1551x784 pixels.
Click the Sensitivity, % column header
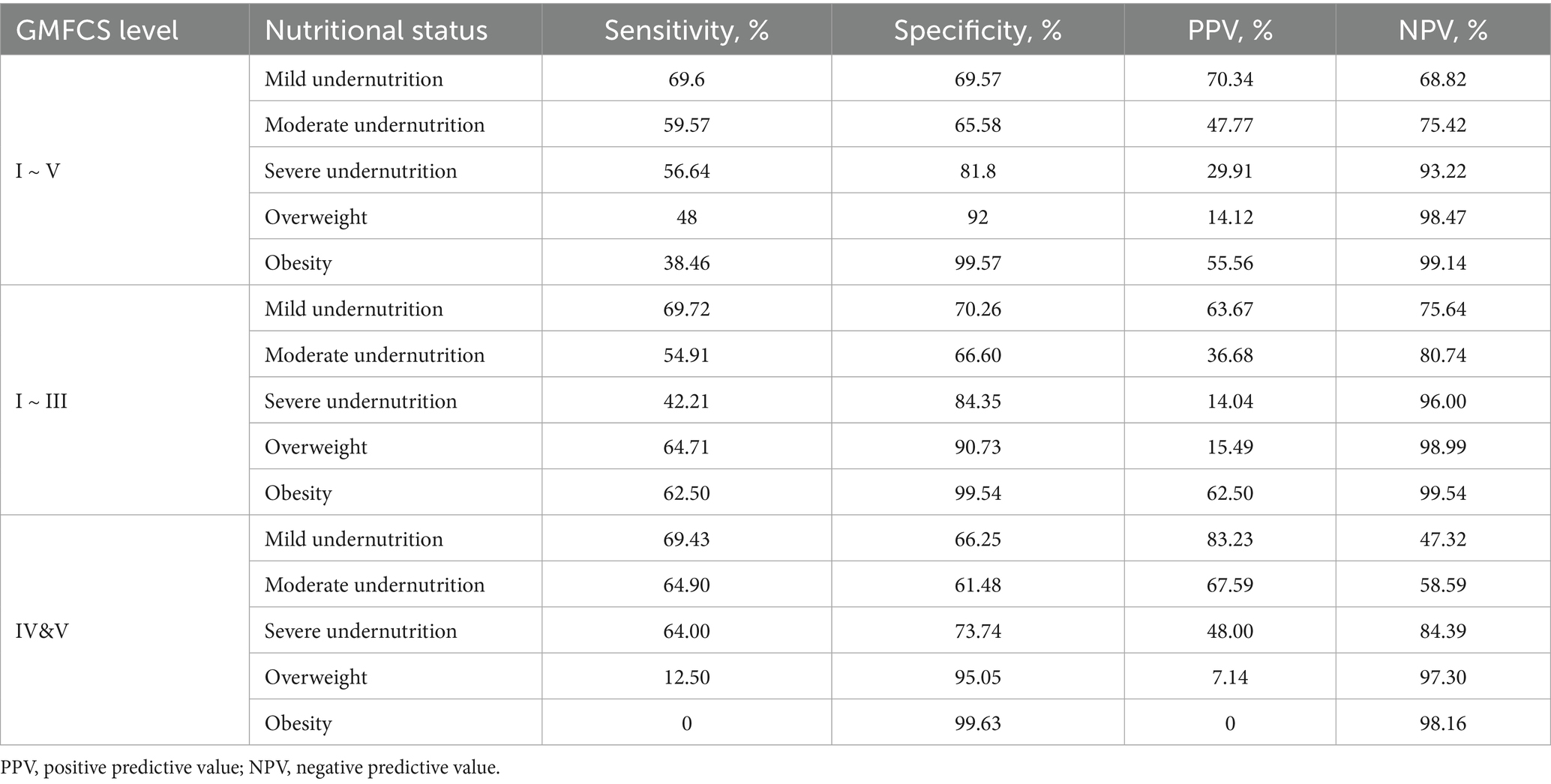[x=686, y=30]
